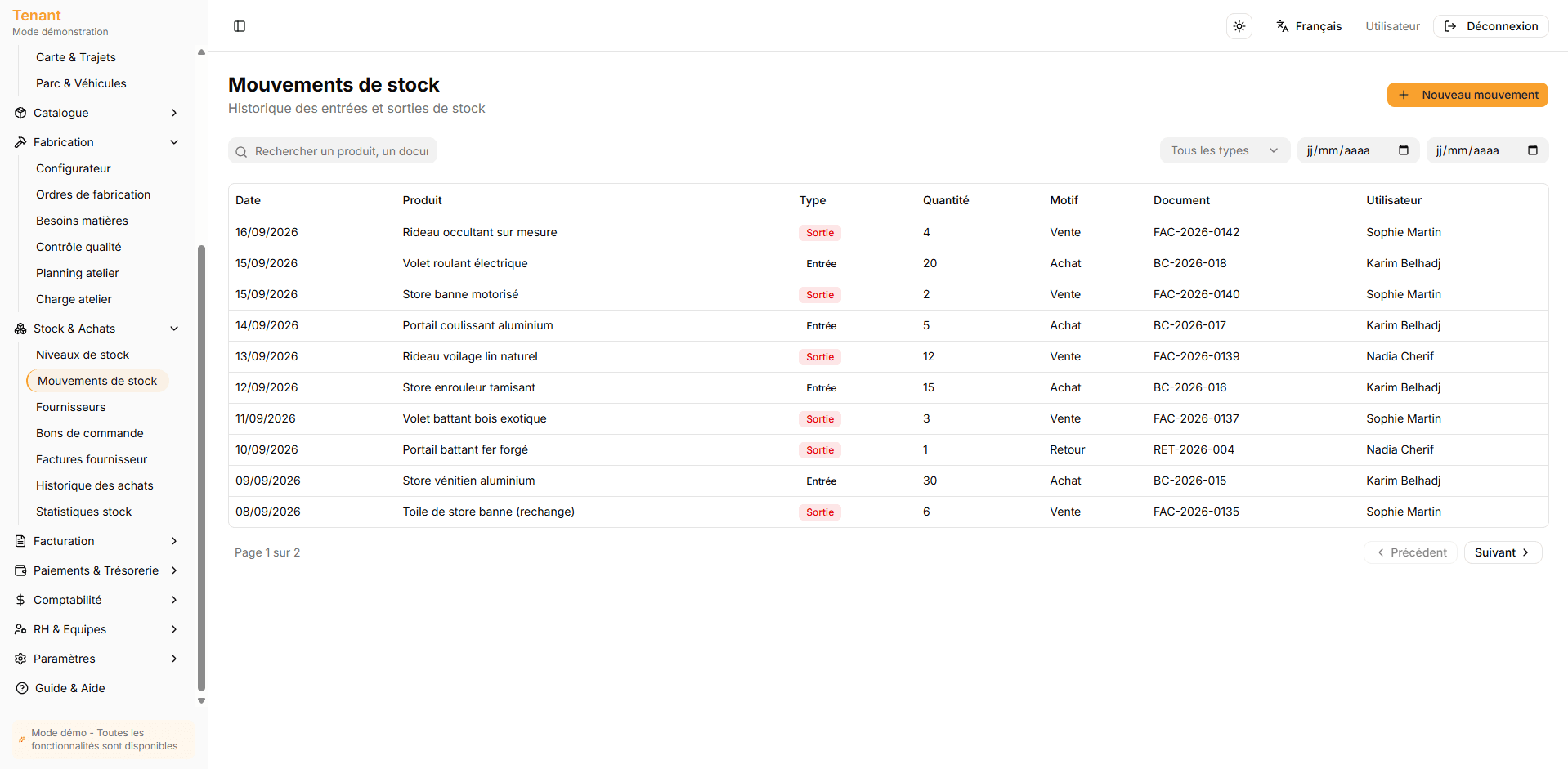The height and width of the screenshot is (769, 1568).
Task: Click the RH & Equipes people icon
Action: point(20,629)
